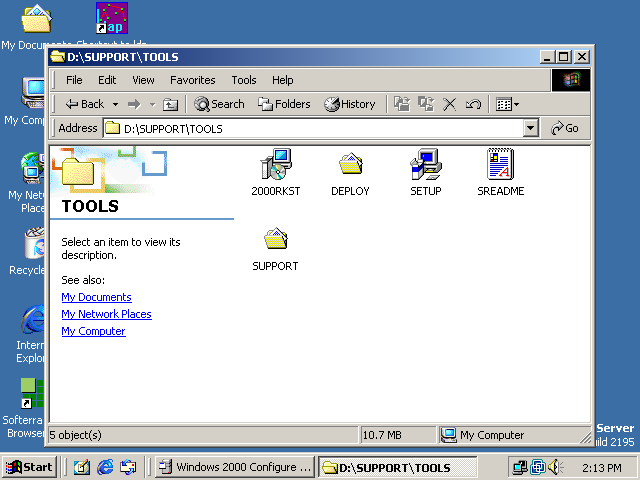Launch Outlook Express from quick launch
Viewport: 640px width, 480px height.
[x=128, y=467]
